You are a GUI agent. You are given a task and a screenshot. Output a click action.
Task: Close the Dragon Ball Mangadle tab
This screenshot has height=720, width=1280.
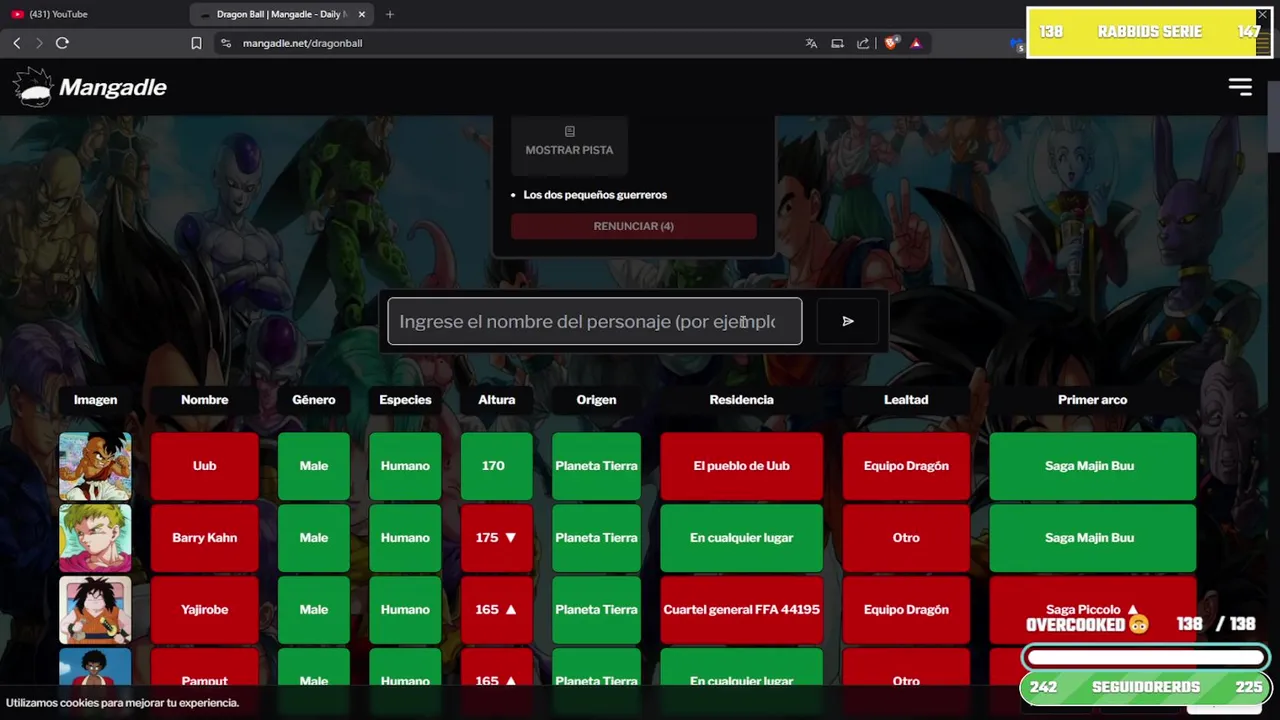[362, 14]
